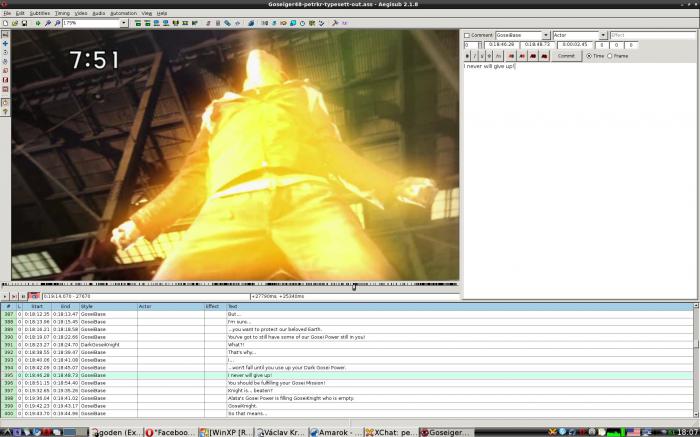Open the Actor dropdown
The height and width of the screenshot is (437, 700).
(x=603, y=35)
